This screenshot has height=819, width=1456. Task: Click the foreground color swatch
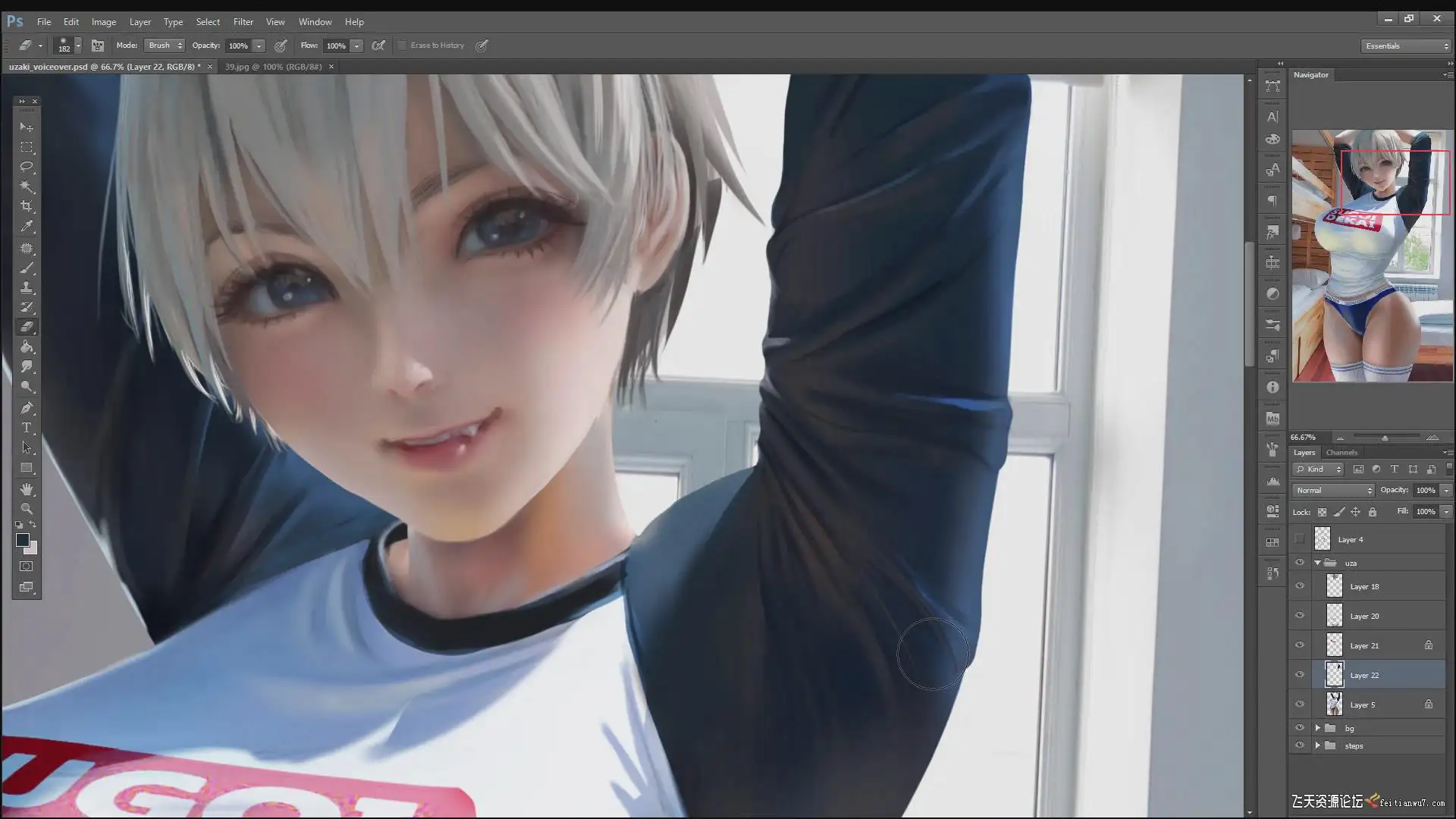tap(22, 540)
